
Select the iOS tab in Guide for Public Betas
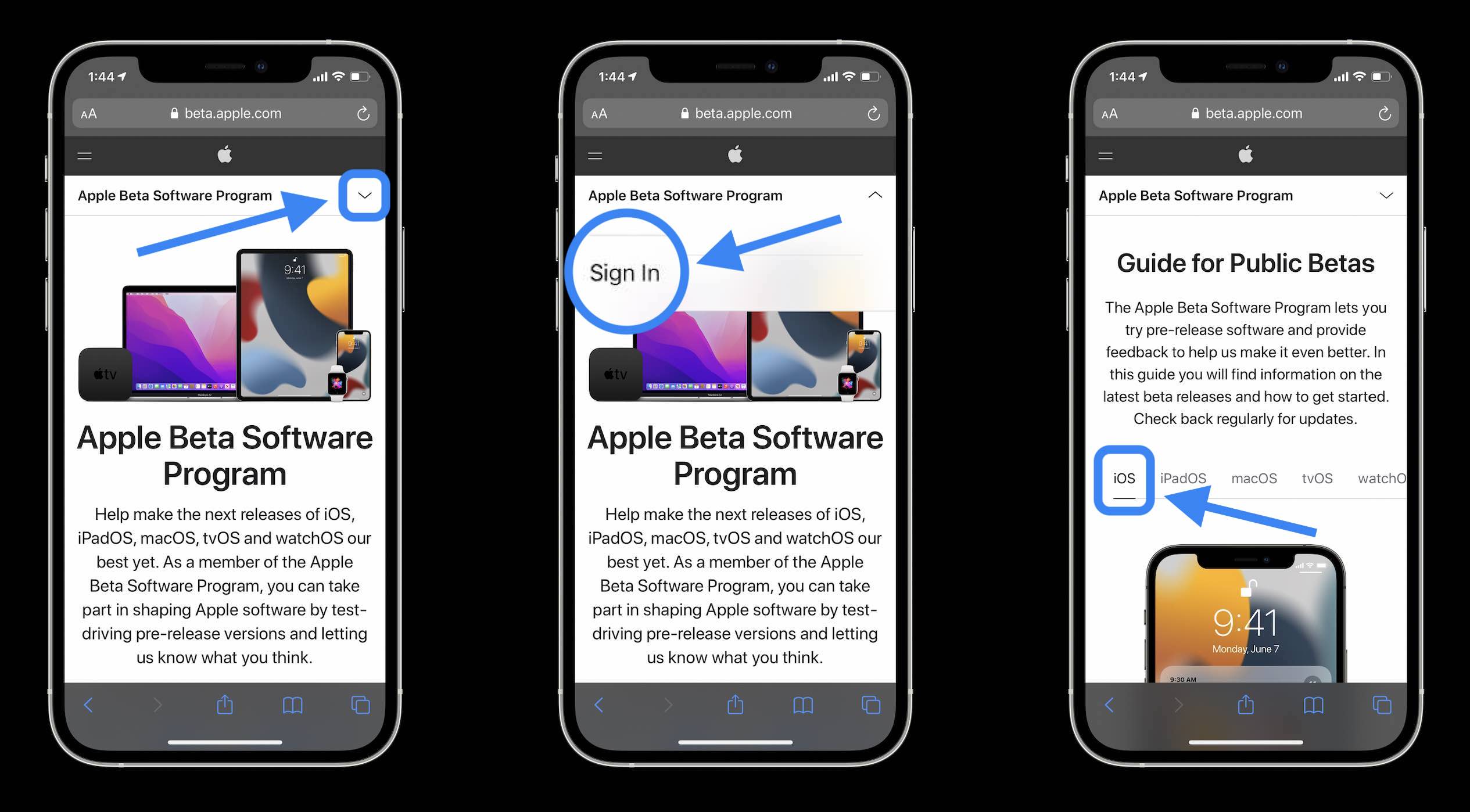tap(1124, 477)
